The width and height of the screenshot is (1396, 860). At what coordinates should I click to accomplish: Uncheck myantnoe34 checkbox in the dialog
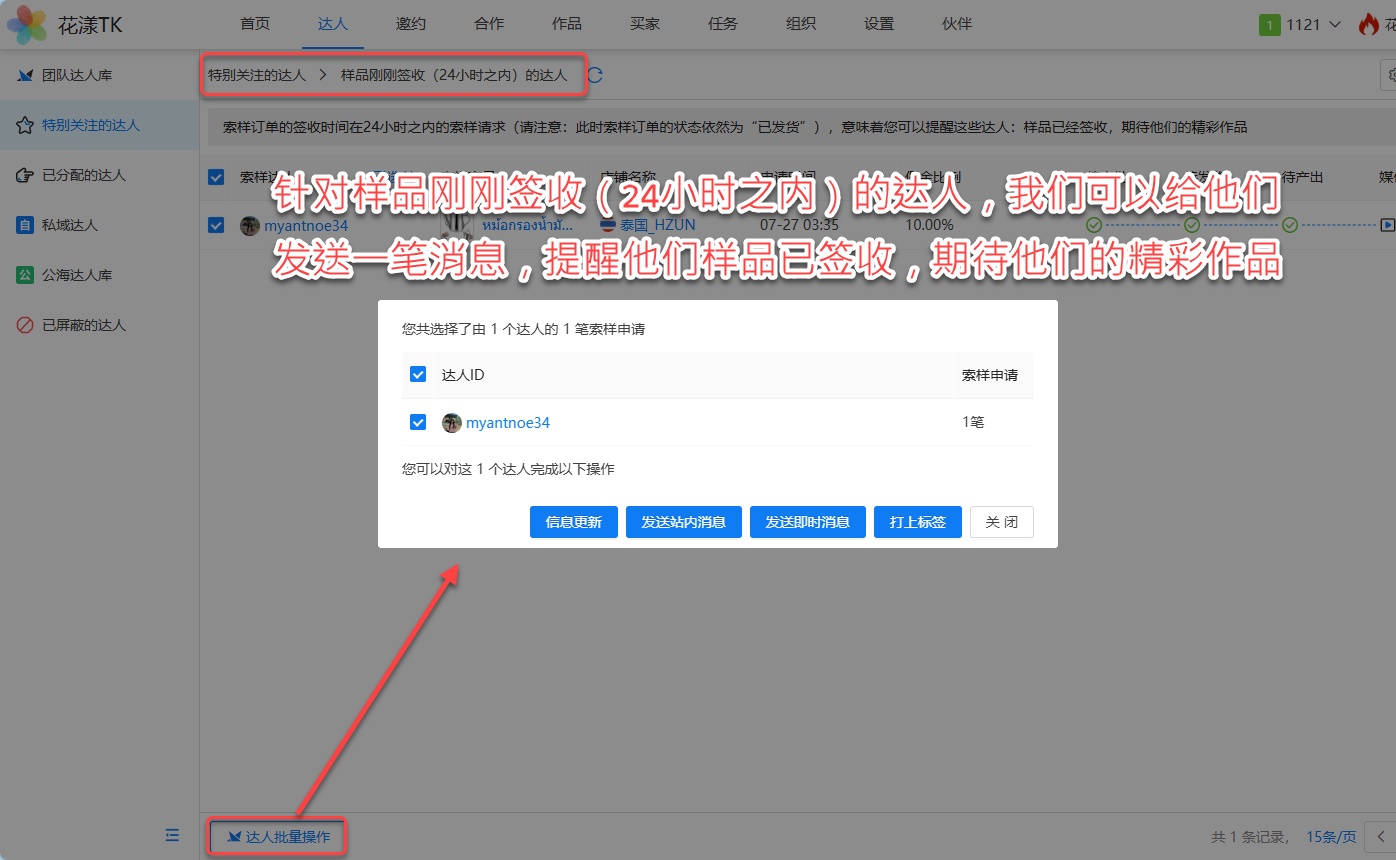(x=418, y=423)
